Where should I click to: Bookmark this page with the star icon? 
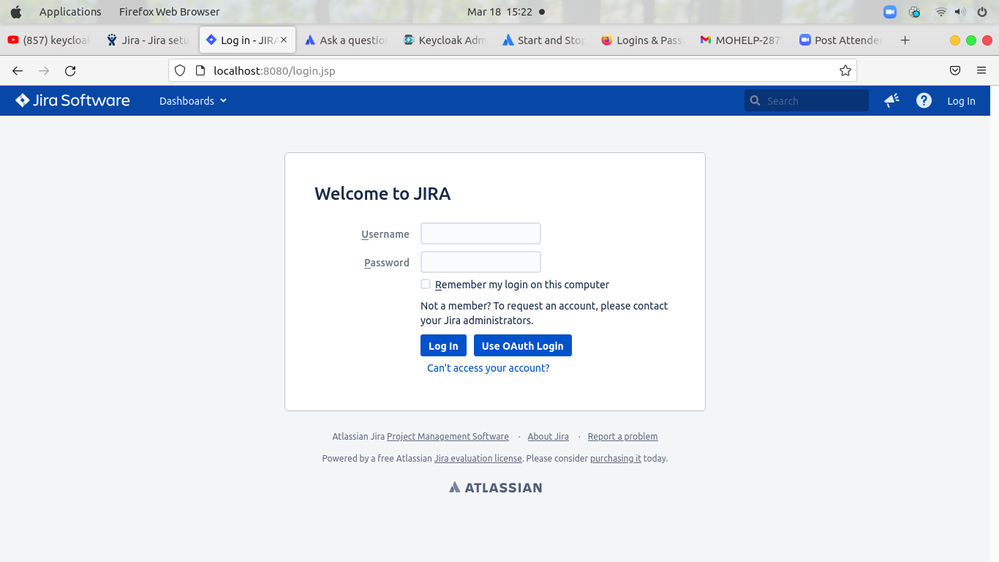pyautogui.click(x=845, y=71)
